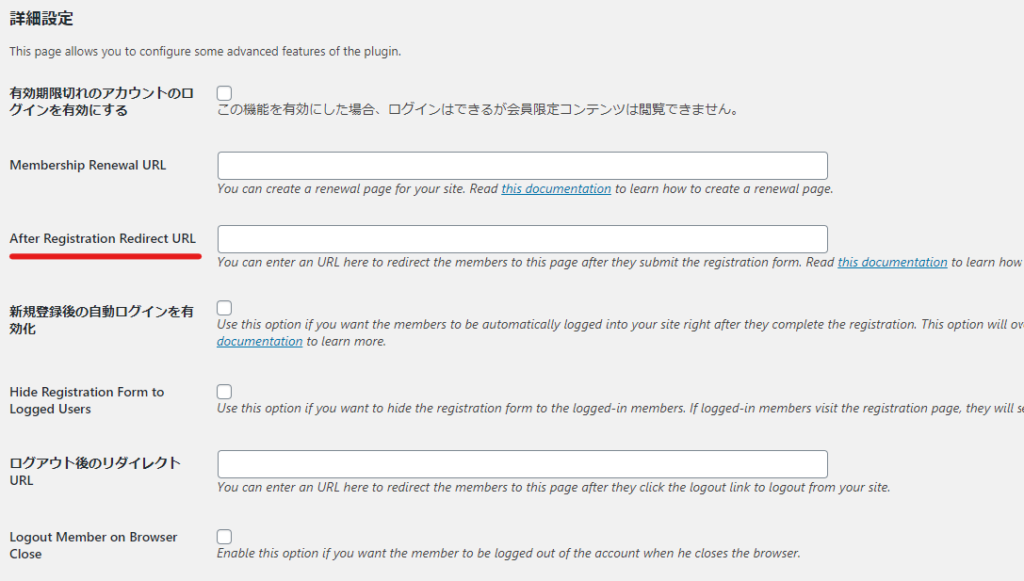This screenshot has width=1024, height=581.
Task: Open documentation link for renewal page
Action: 556,189
